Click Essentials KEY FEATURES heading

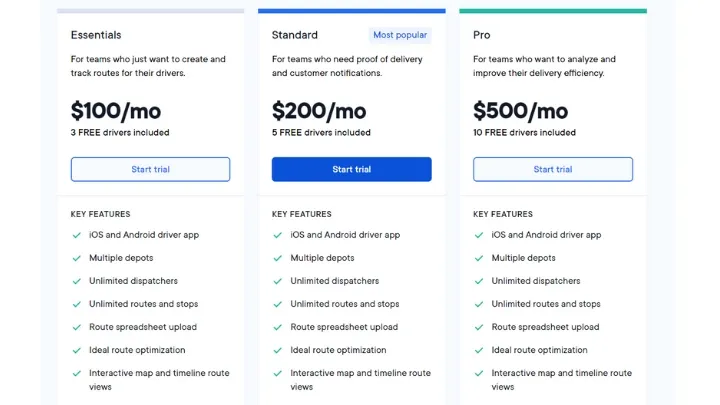pos(101,214)
